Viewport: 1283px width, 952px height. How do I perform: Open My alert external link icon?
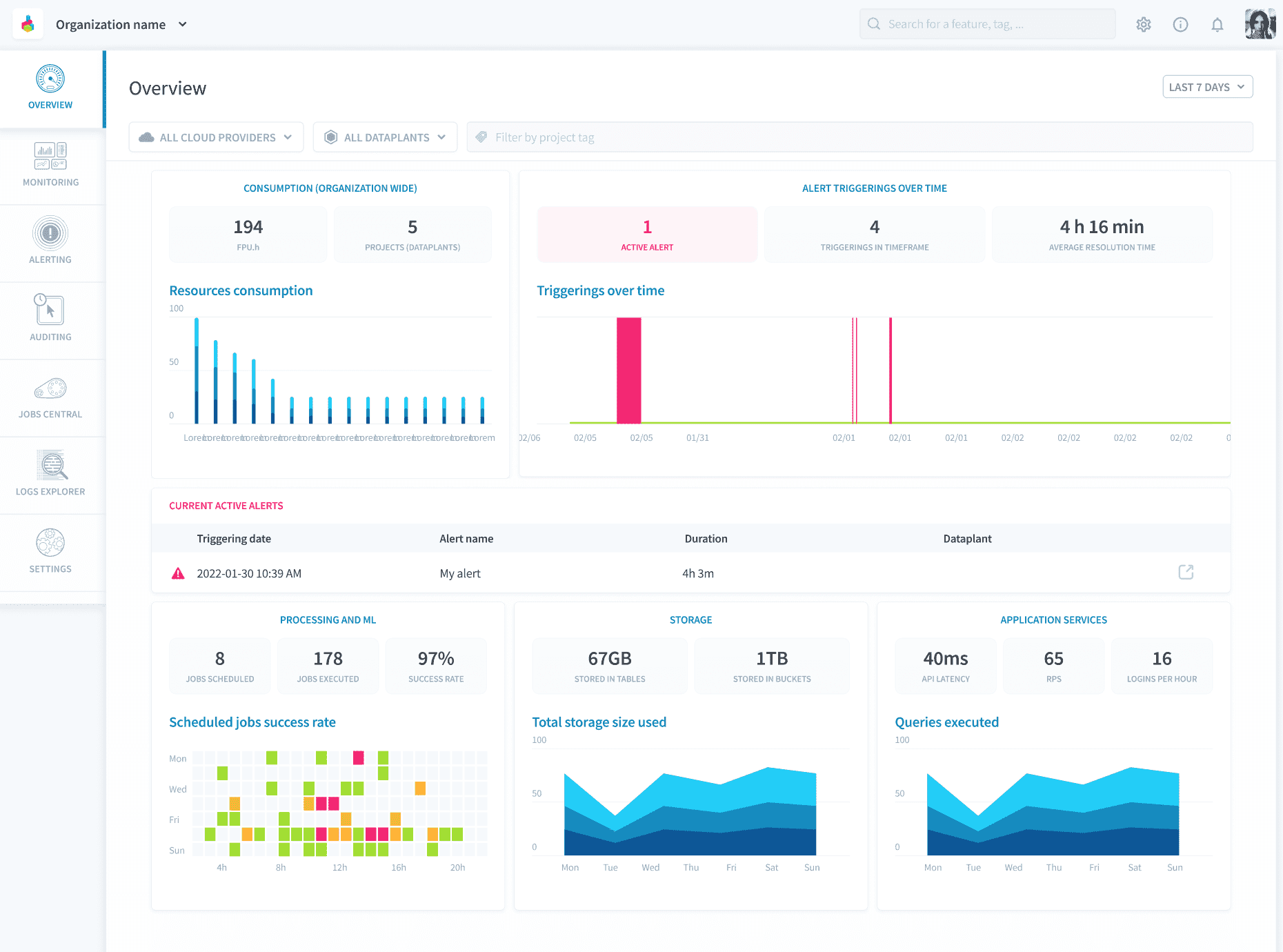click(1186, 572)
